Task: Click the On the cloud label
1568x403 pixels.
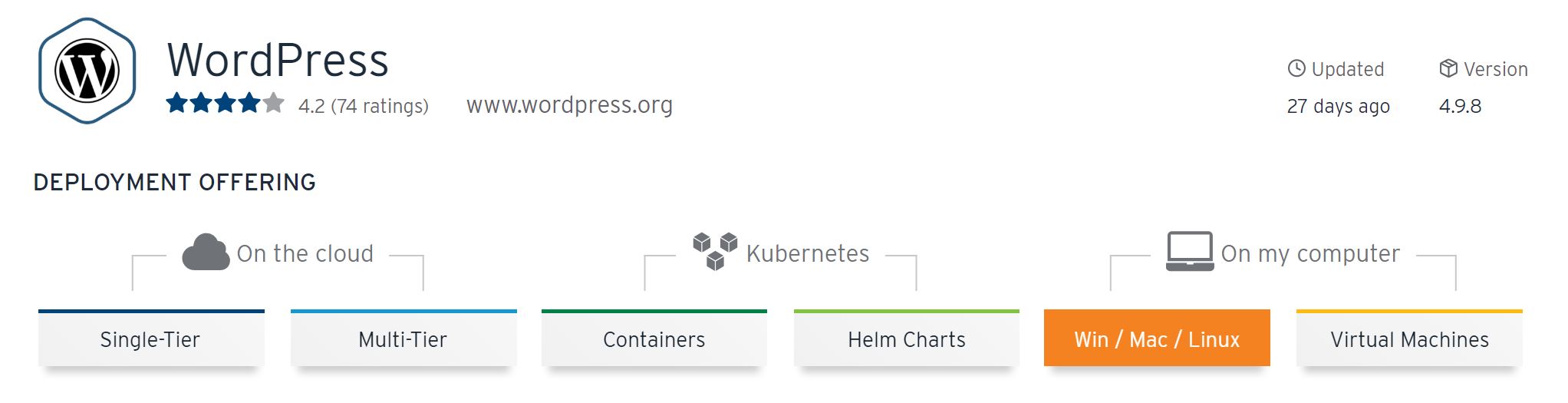Action: click(x=305, y=253)
